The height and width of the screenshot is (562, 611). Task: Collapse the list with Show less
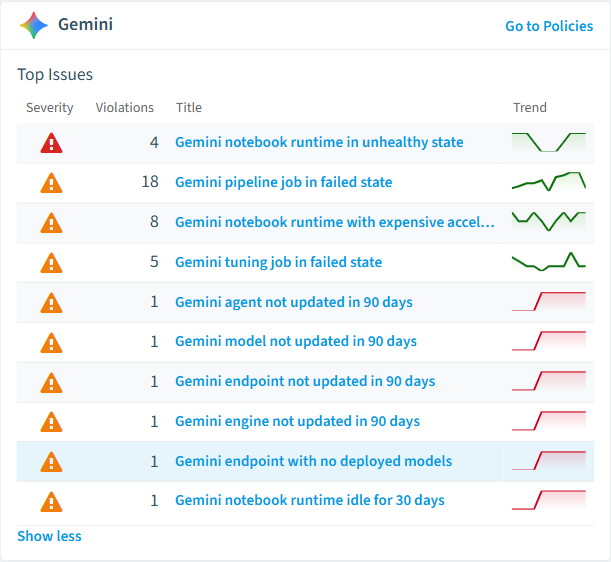(x=49, y=536)
